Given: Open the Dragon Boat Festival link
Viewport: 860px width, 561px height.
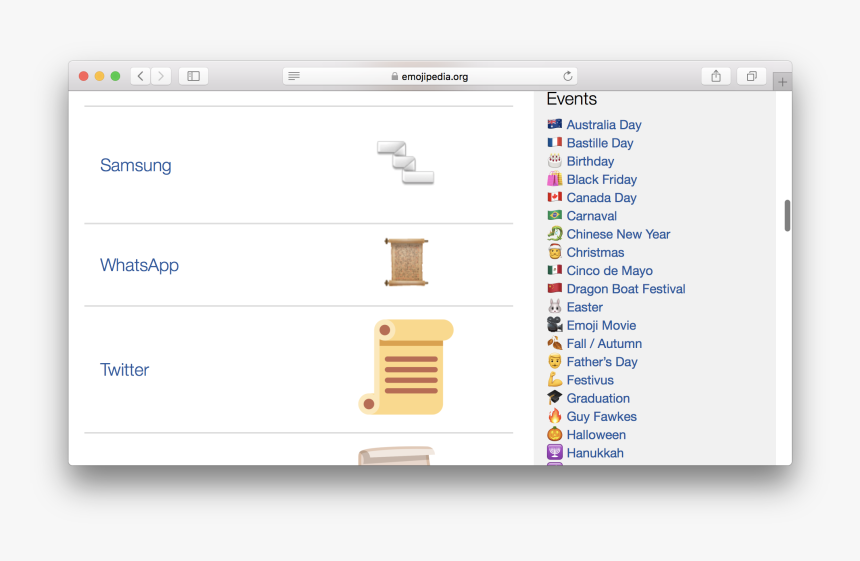Looking at the screenshot, I should (626, 288).
